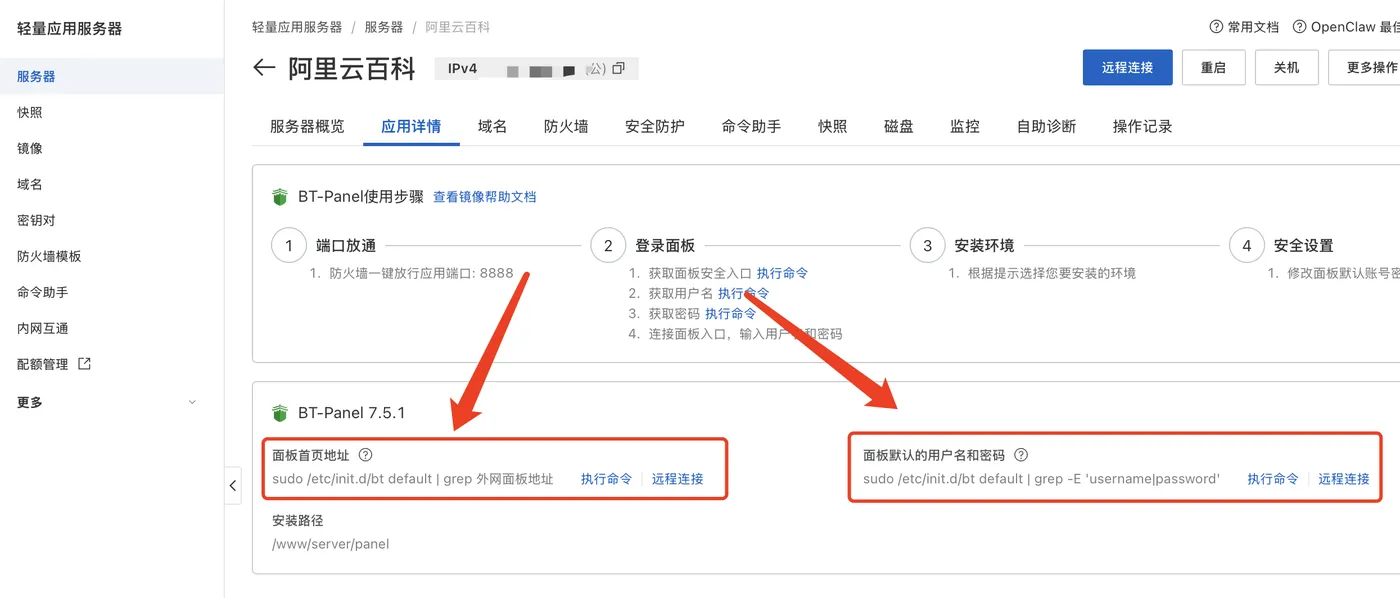
Task: Click the 端口放通 step 1 heading
Action: (x=346, y=245)
